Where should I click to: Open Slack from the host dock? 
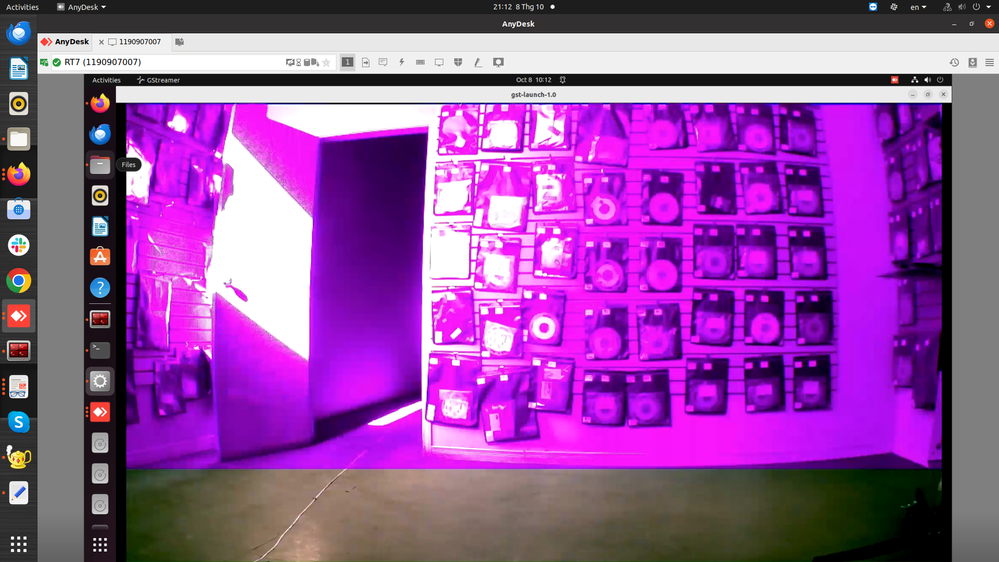[x=18, y=245]
